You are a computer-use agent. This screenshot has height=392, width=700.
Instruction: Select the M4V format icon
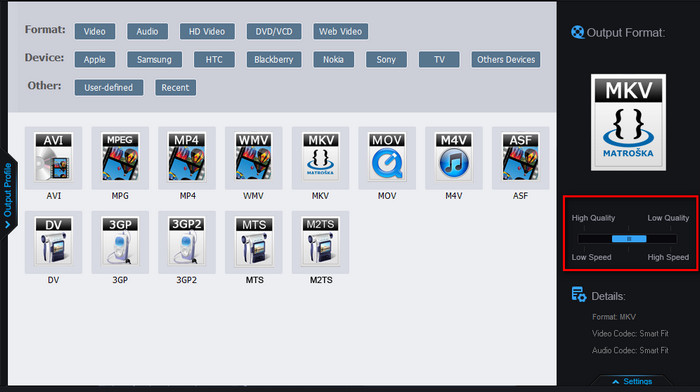(x=454, y=157)
